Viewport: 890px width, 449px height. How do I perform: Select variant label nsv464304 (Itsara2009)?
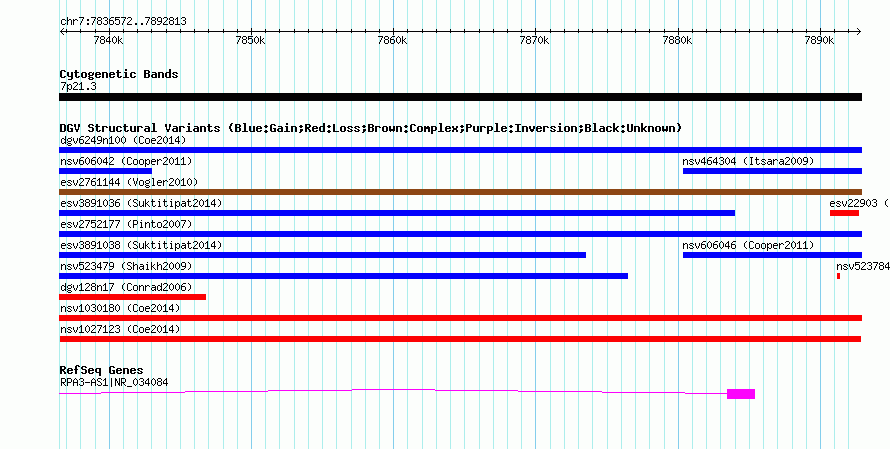(x=748, y=161)
